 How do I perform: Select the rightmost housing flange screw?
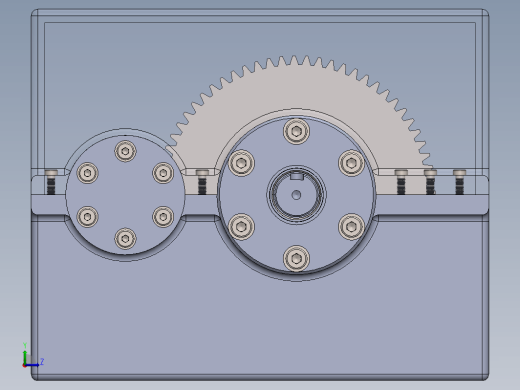pos(460,182)
